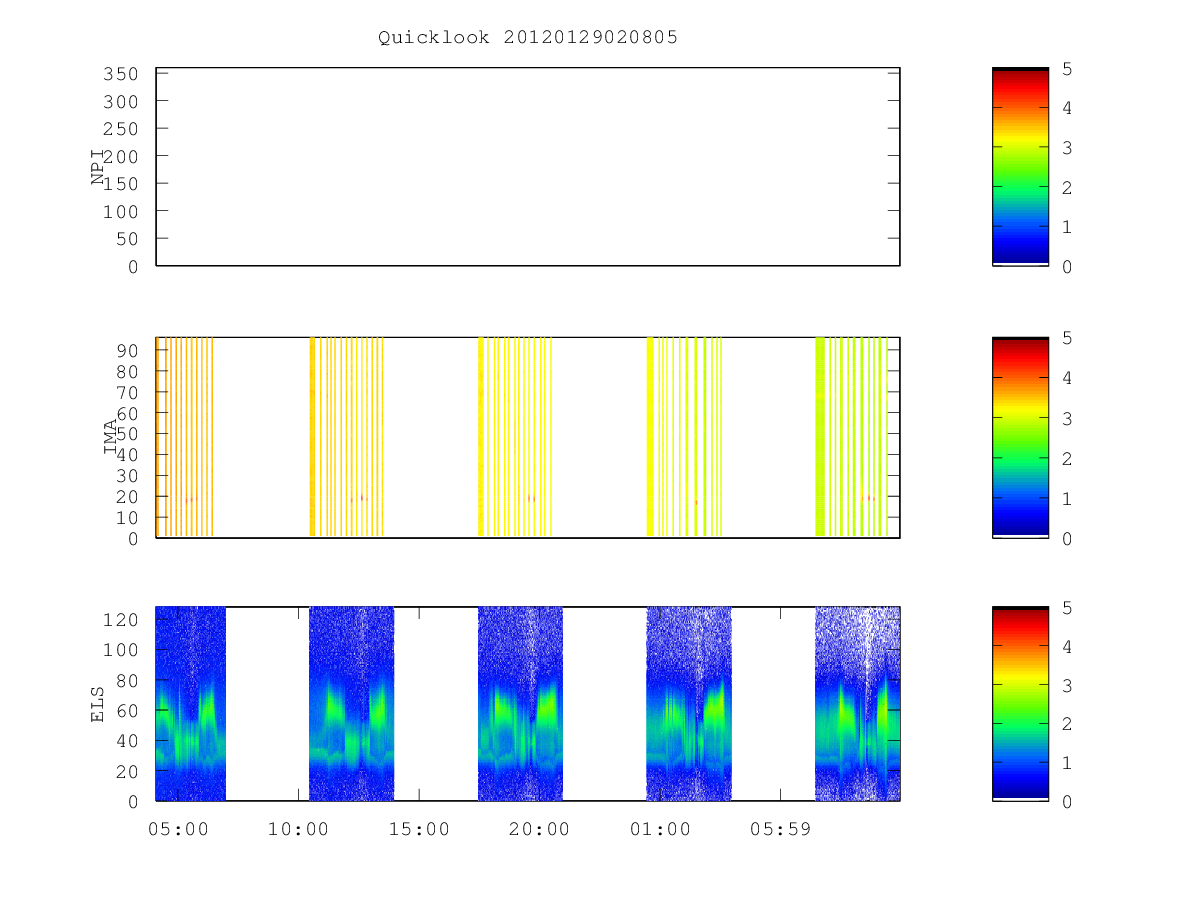Image resolution: width=1200 pixels, height=900 pixels.
Task: Click the last ELS spectrogram block after 05:59
Action: (x=858, y=703)
